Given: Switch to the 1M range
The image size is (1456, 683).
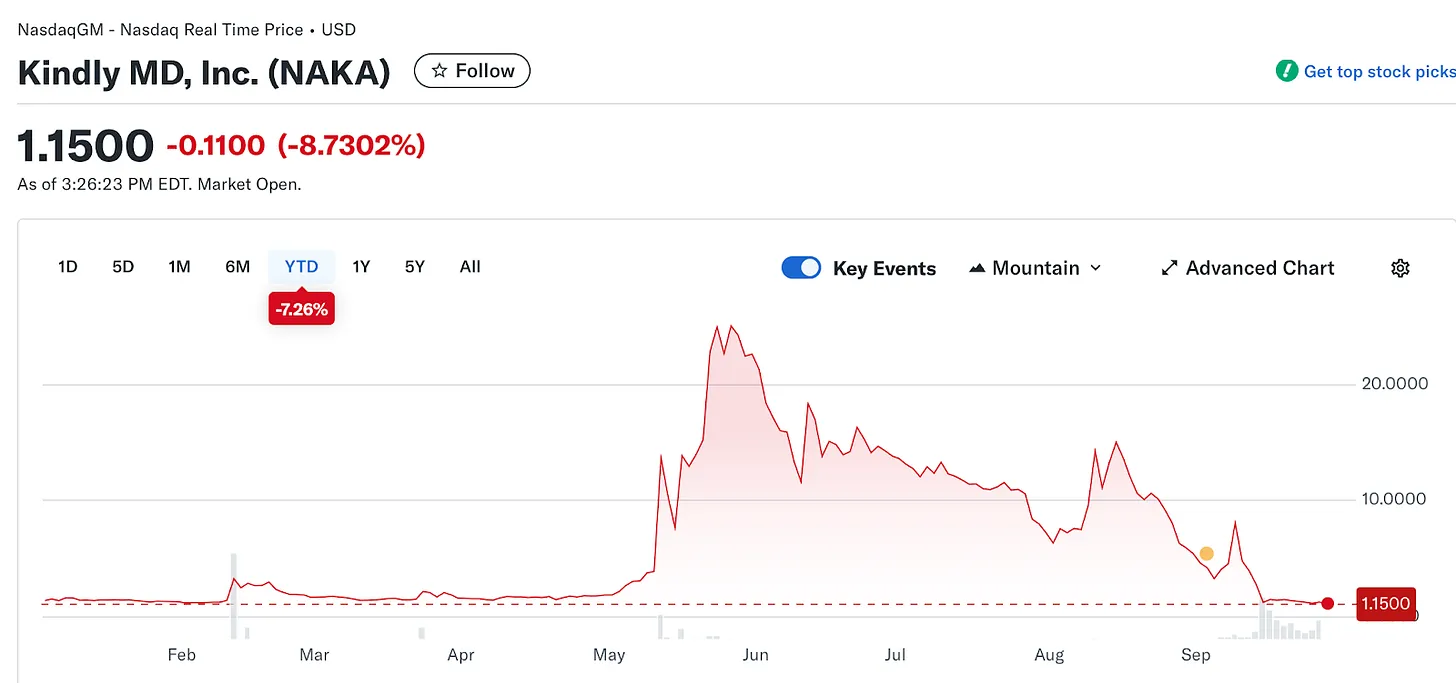Looking at the screenshot, I should point(179,267).
